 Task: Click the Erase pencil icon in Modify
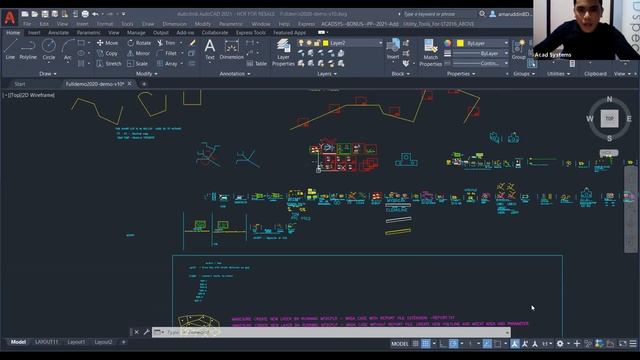(x=192, y=43)
